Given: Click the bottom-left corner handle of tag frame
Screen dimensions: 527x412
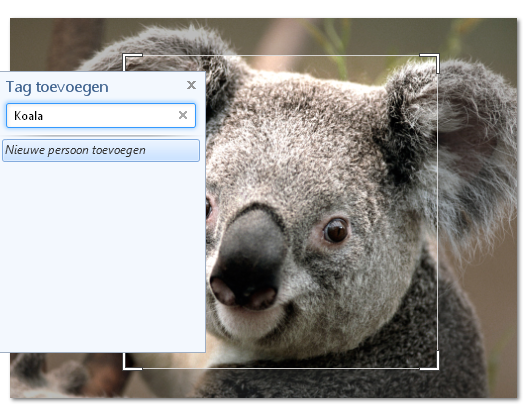Looking at the screenshot, I should (x=132, y=362).
